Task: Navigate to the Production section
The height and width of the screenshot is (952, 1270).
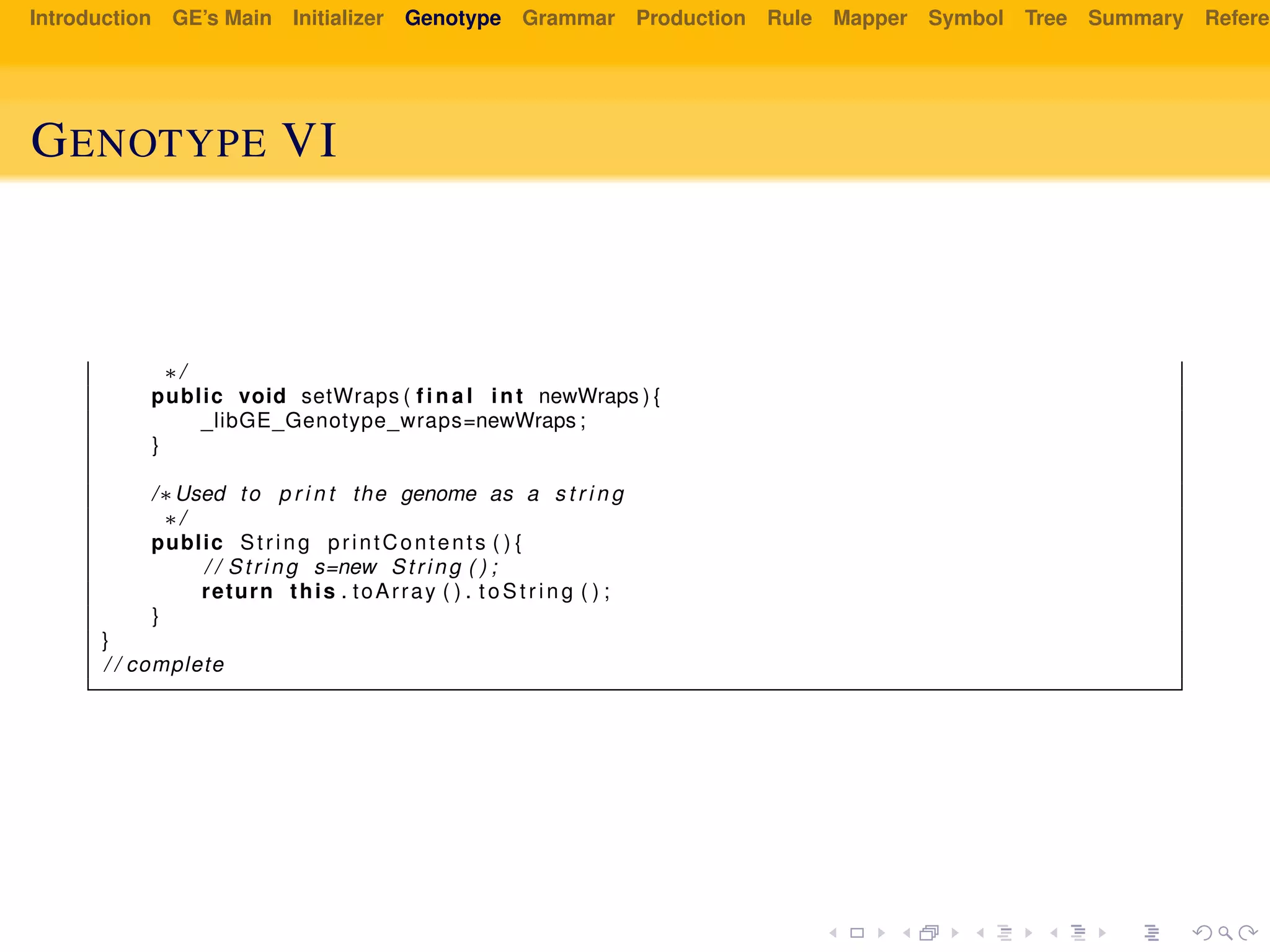Action: tap(691, 18)
